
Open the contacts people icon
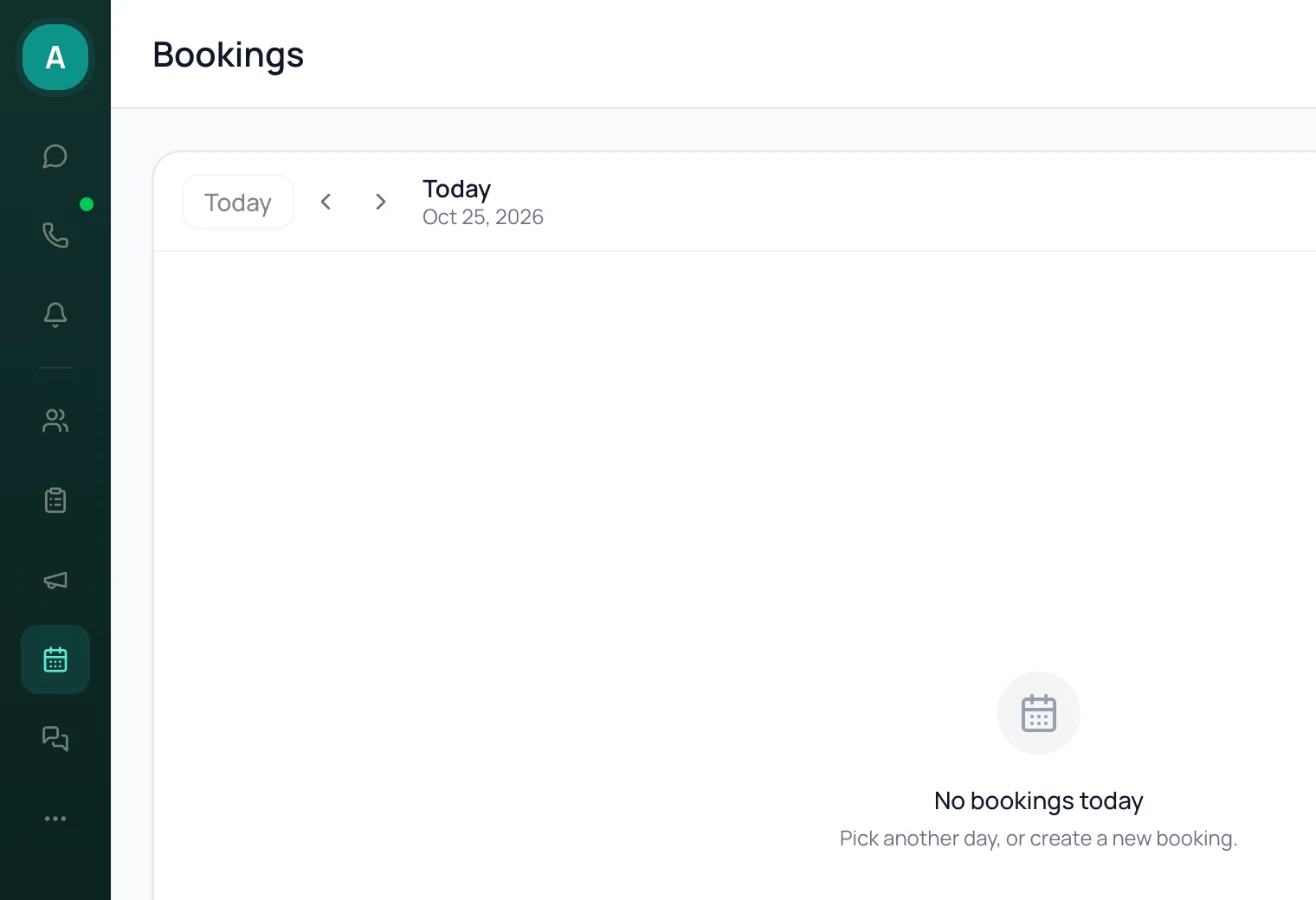[55, 421]
